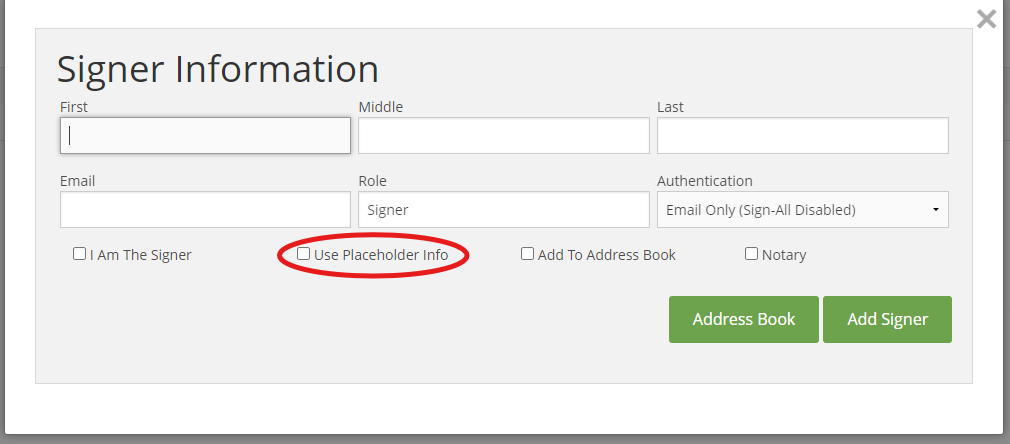Click the 'Notary' label text

click(784, 255)
